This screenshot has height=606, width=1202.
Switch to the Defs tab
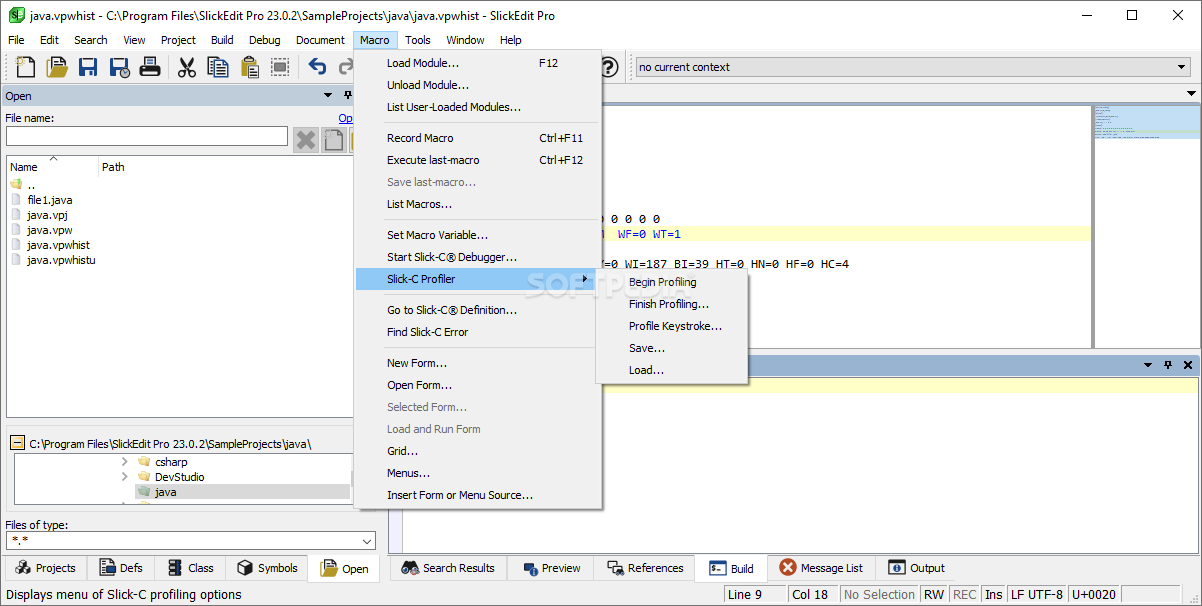click(121, 568)
